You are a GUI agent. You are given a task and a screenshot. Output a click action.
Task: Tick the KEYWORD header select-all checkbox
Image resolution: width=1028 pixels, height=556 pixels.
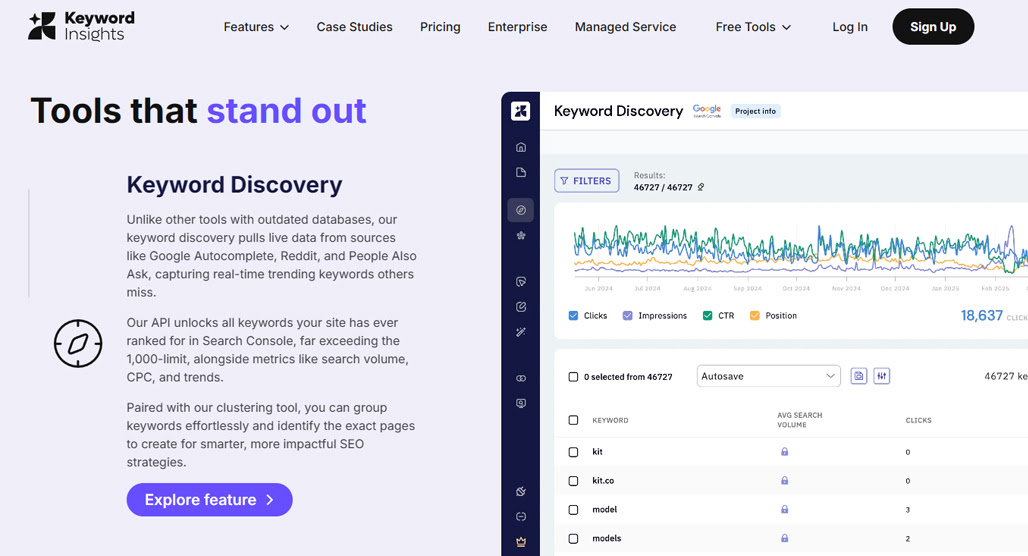coord(573,420)
